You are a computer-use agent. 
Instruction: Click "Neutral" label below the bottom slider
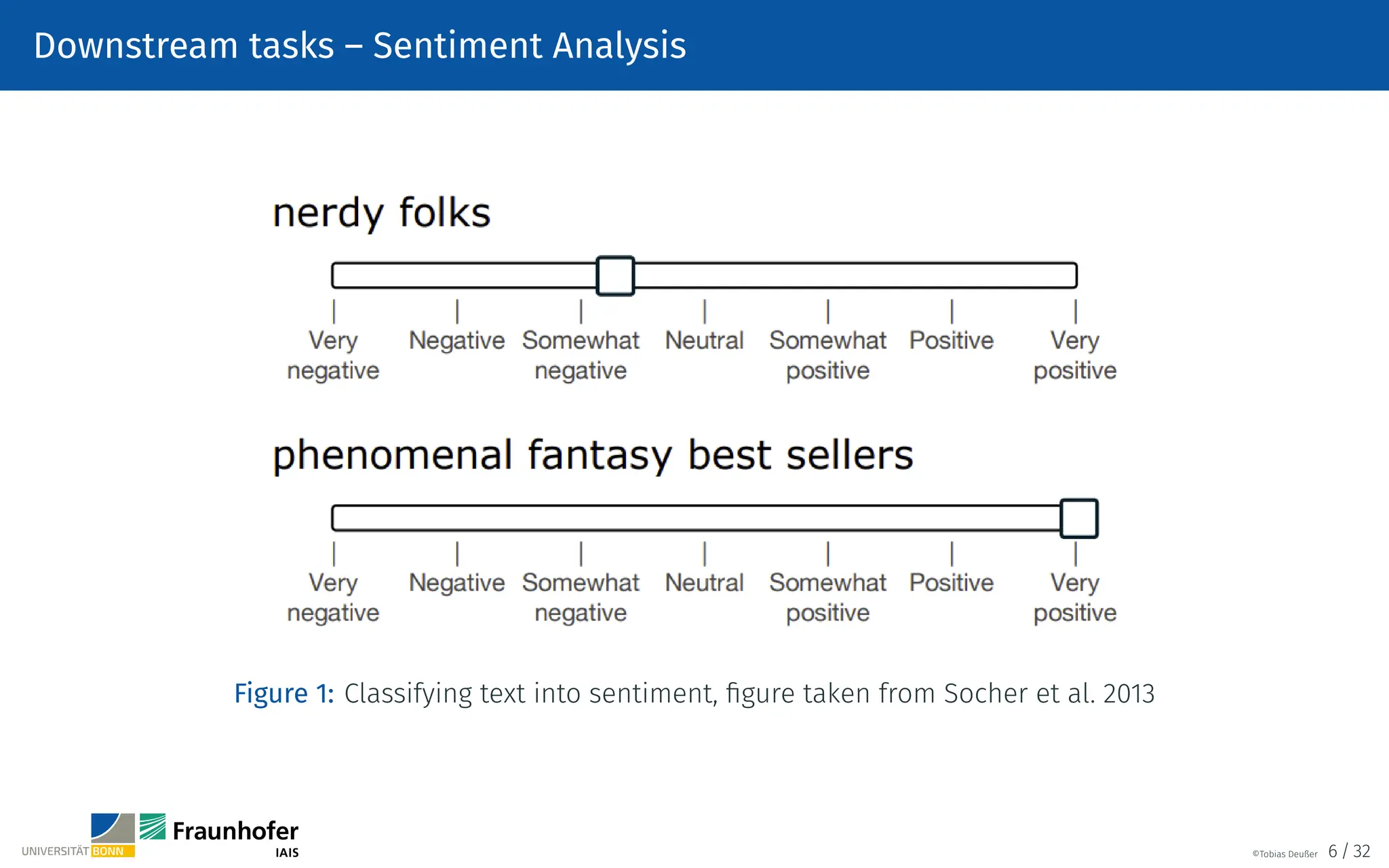click(x=704, y=583)
